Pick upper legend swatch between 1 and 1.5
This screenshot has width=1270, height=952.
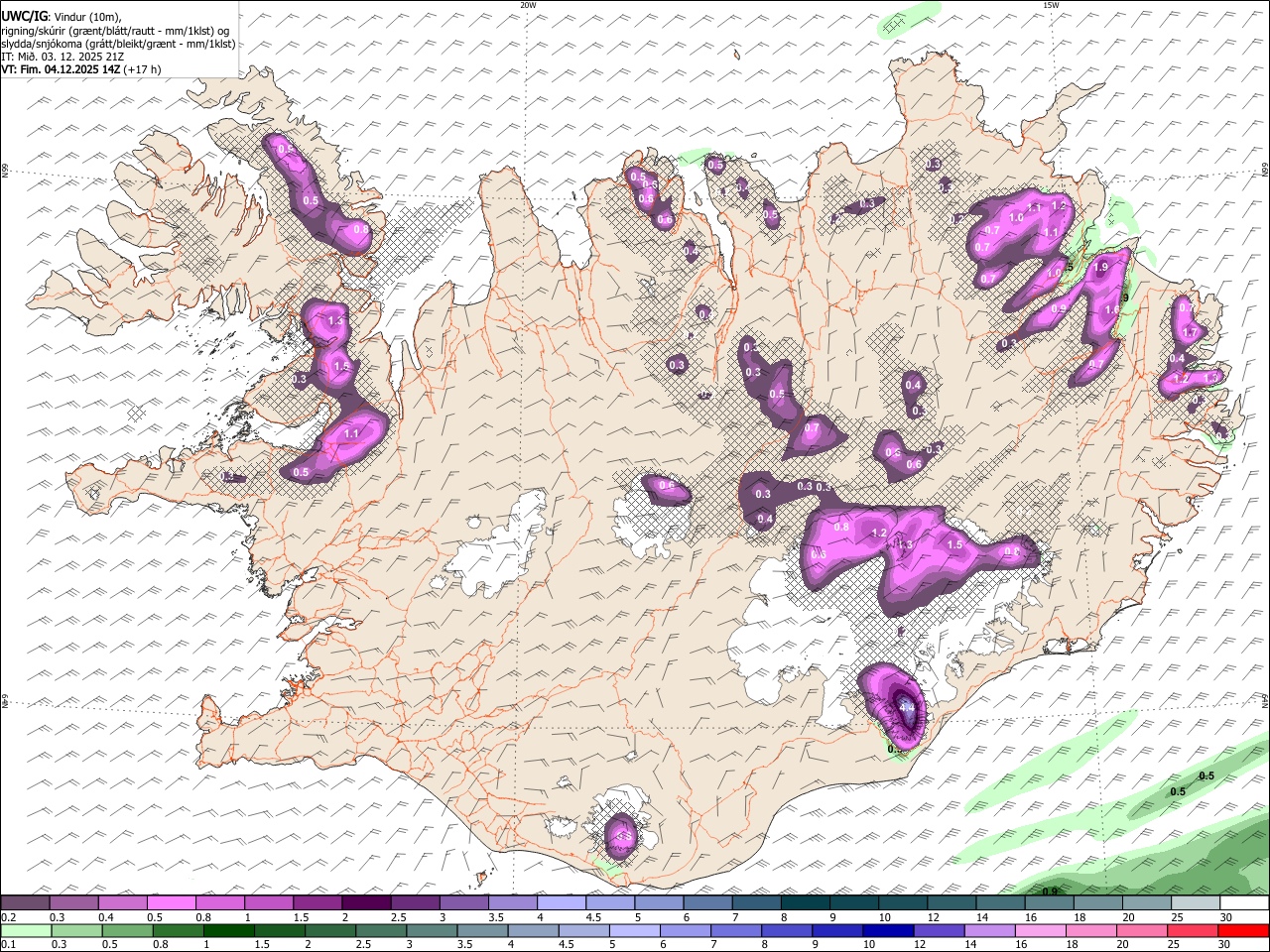(x=269, y=903)
